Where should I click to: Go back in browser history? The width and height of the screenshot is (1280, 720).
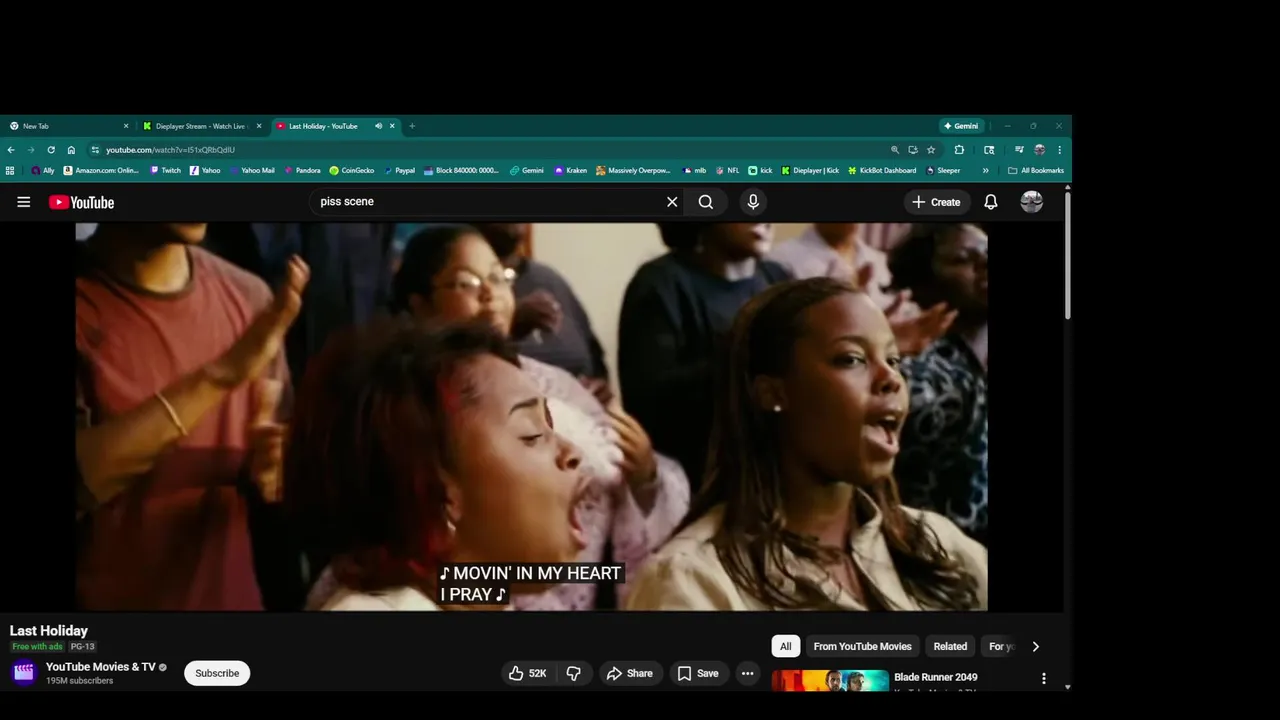(11, 150)
